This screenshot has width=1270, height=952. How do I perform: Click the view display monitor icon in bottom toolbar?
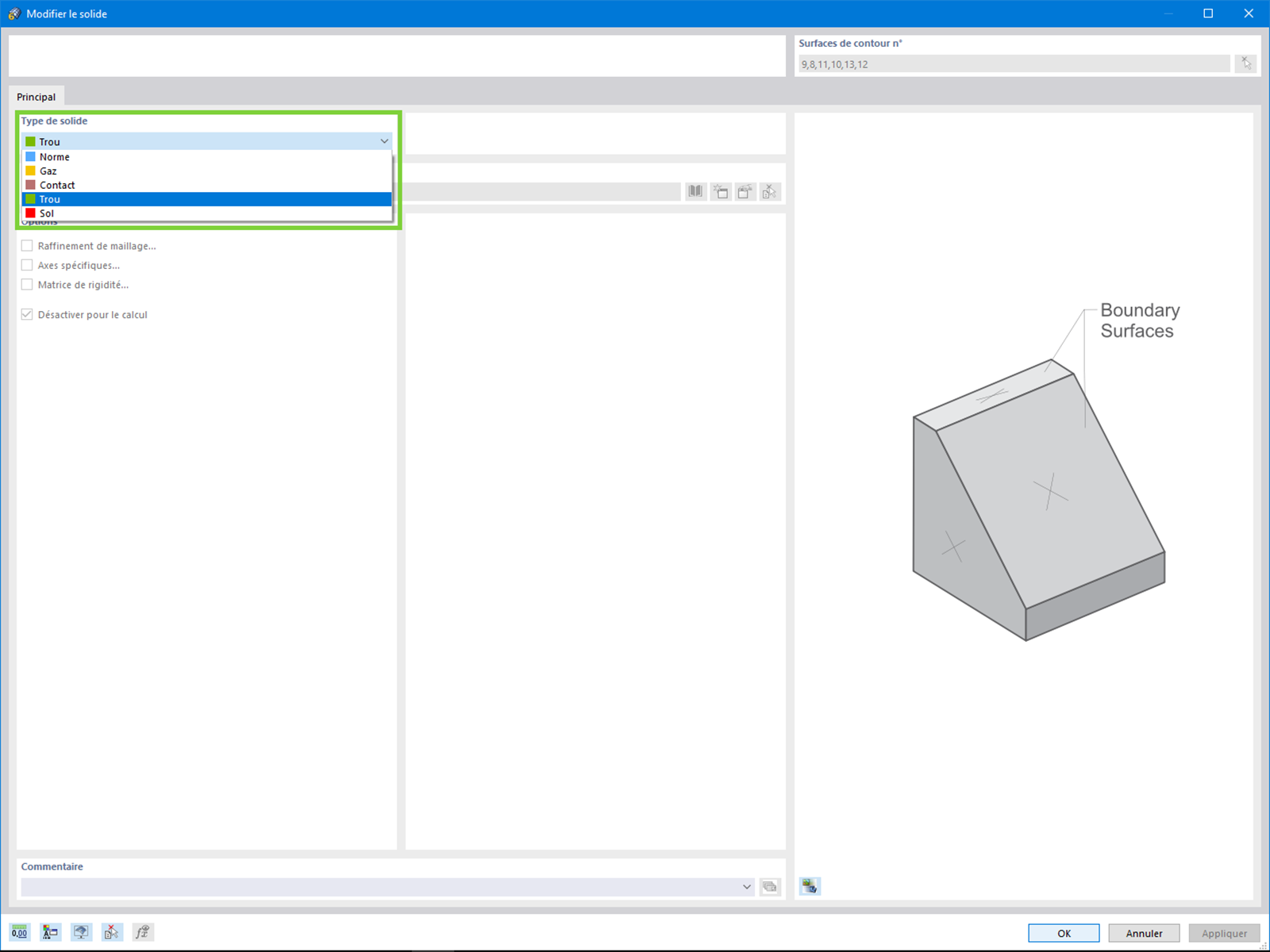(81, 932)
